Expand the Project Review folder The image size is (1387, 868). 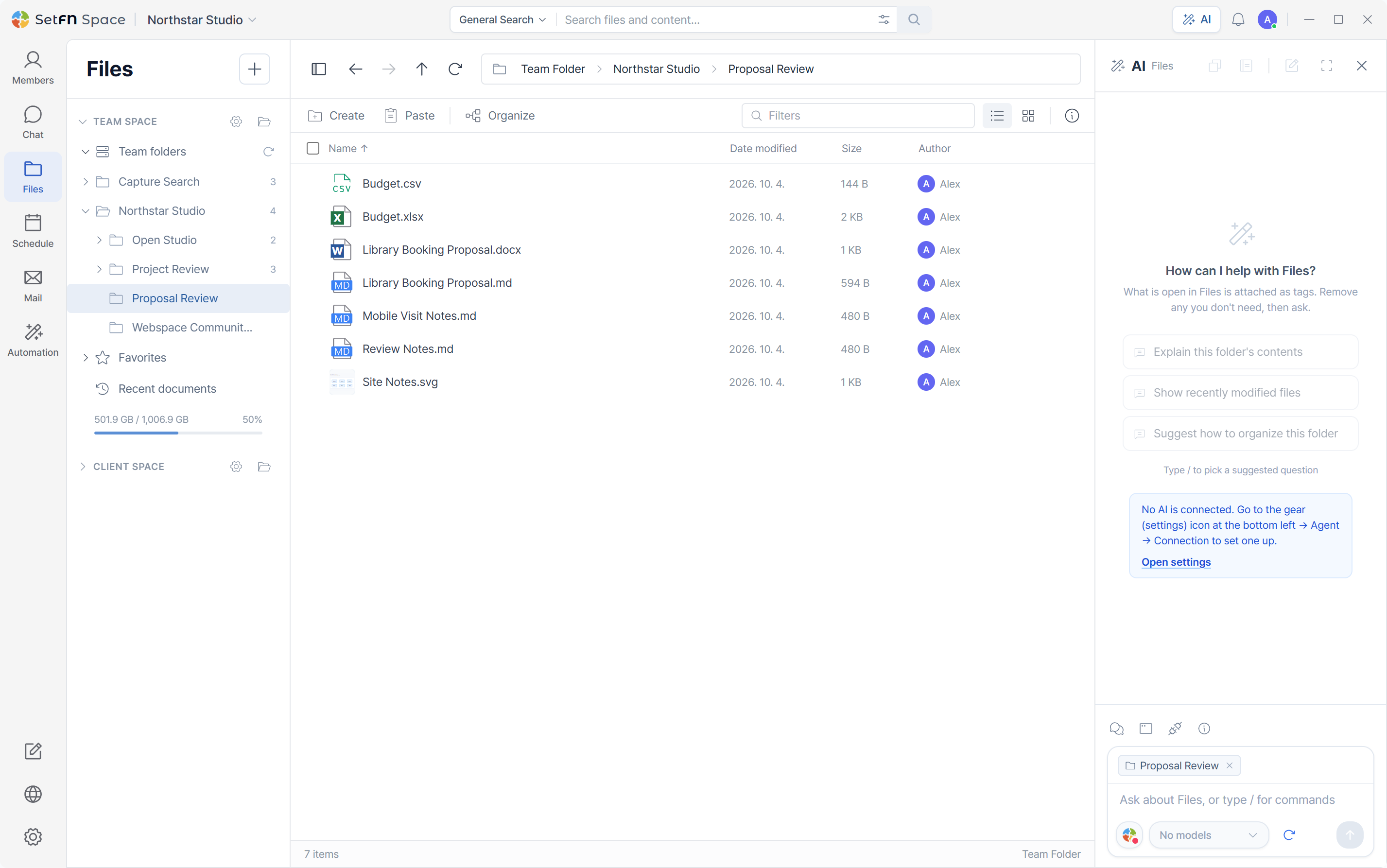[99, 269]
